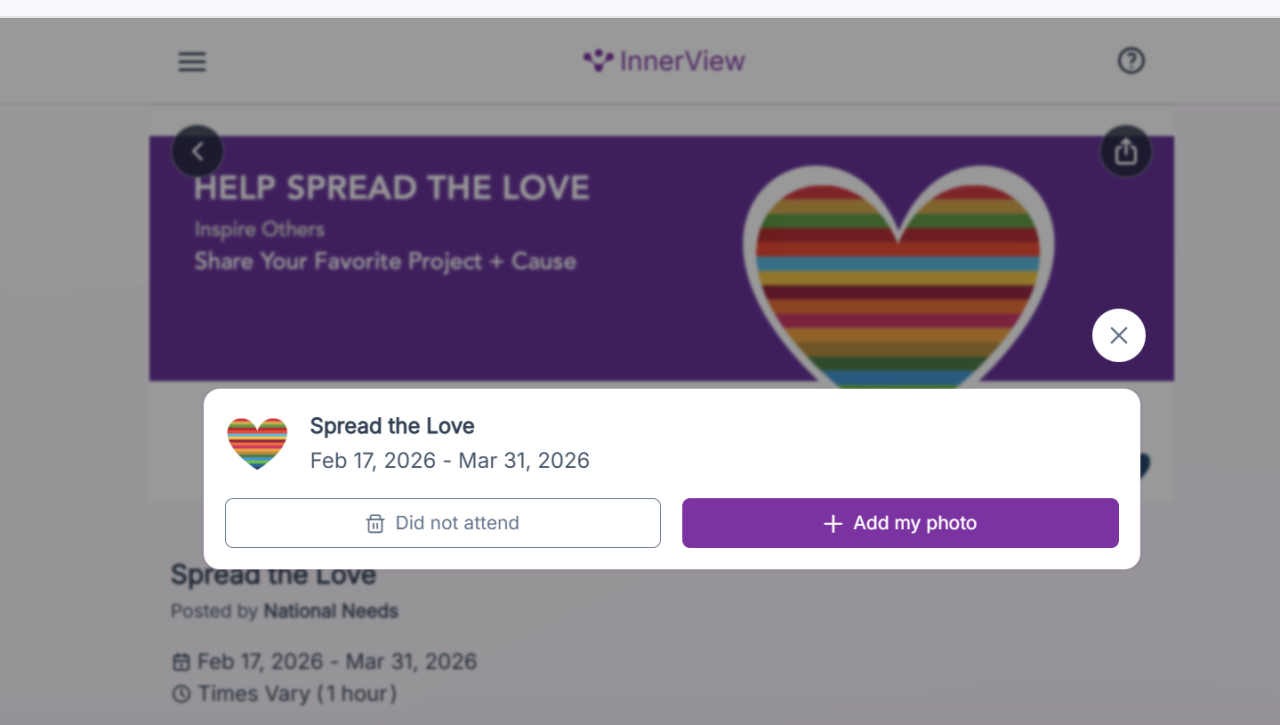Viewport: 1280px width, 725px height.
Task: Click the popup date range Feb 17 - Mar 31
Action: click(x=449, y=461)
